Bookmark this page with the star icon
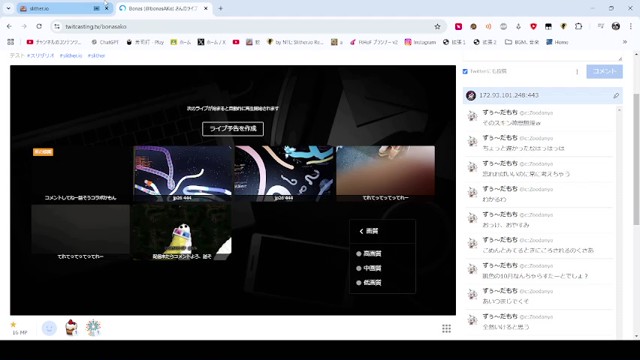 pos(438,27)
